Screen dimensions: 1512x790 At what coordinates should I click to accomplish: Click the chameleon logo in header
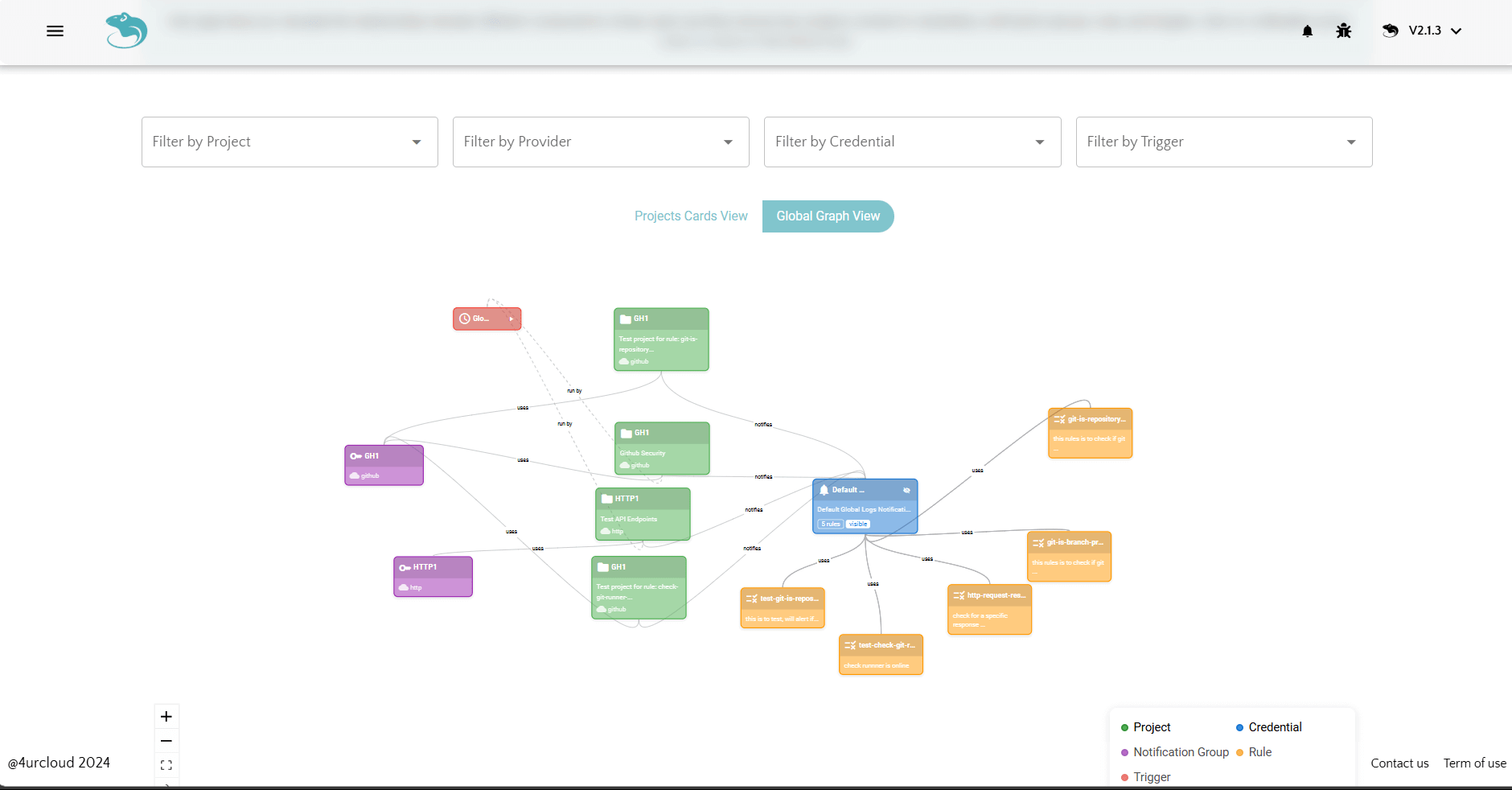[126, 31]
